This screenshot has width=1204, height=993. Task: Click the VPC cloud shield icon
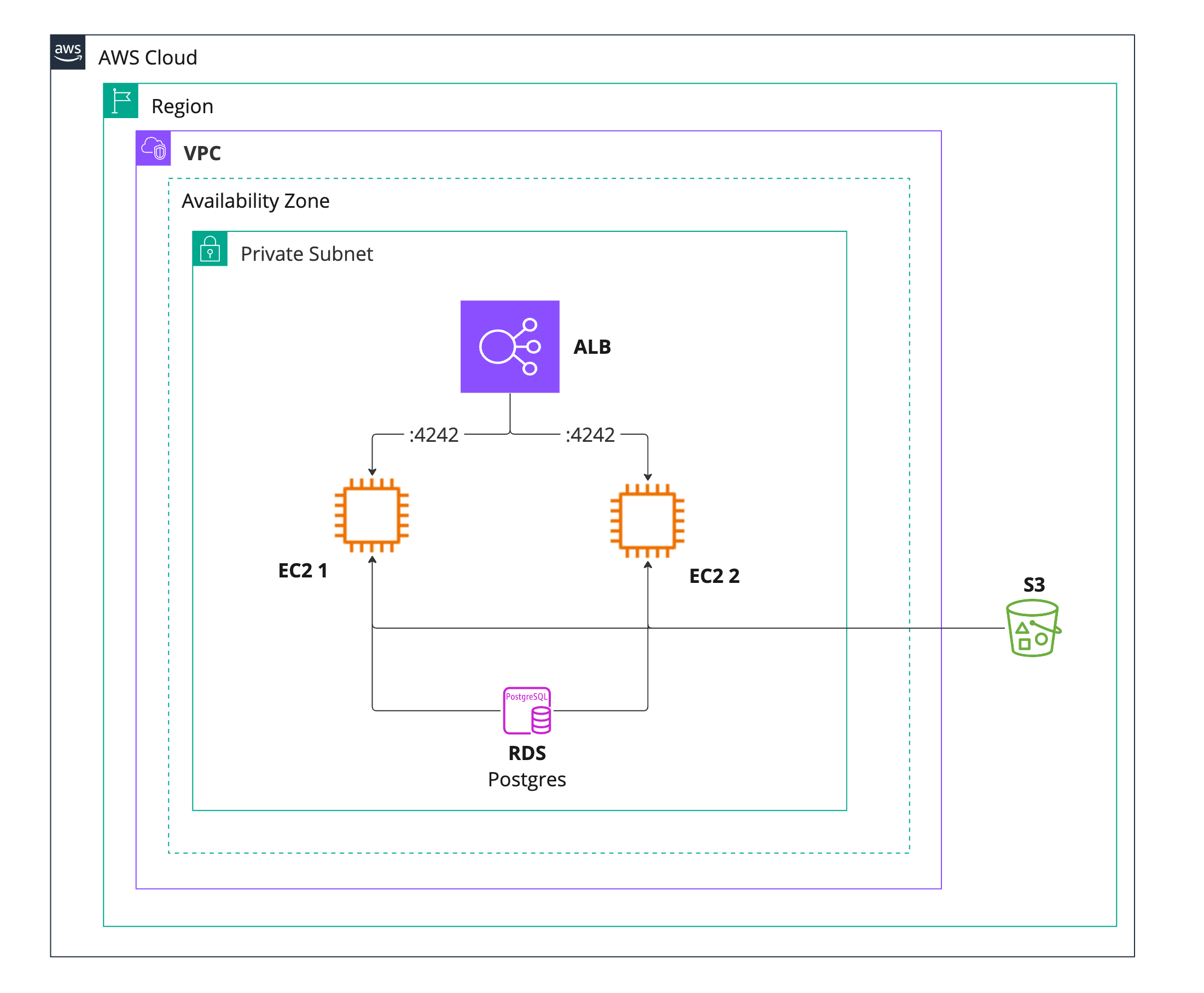tap(153, 148)
